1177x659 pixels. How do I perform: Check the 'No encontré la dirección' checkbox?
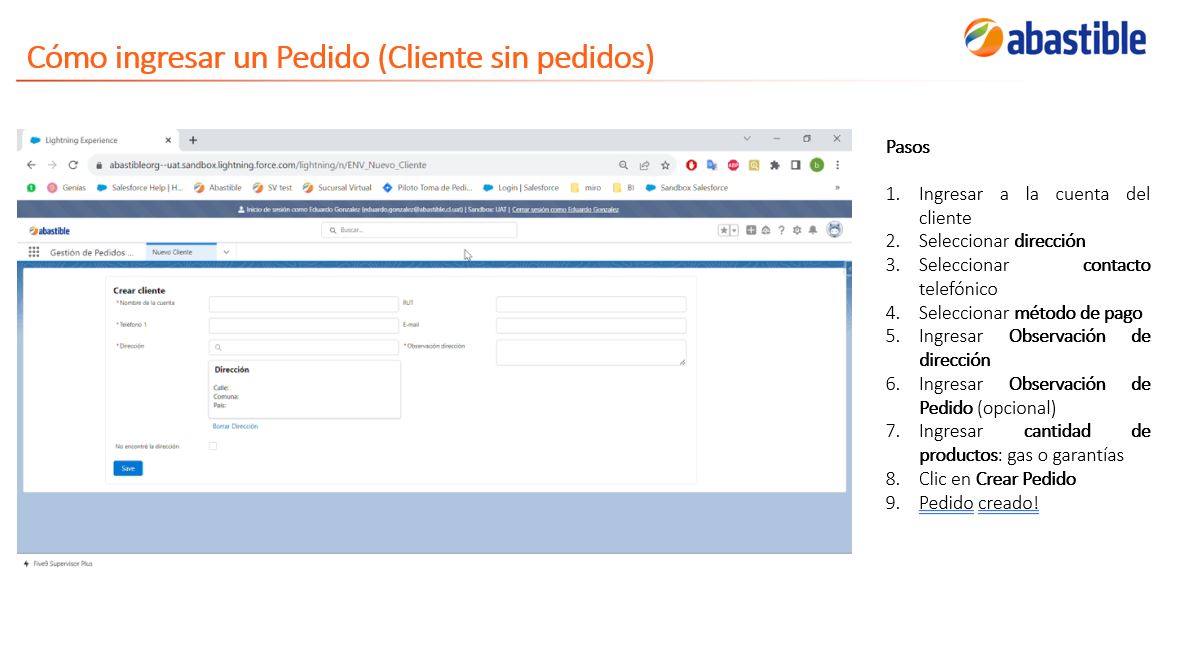(213, 446)
